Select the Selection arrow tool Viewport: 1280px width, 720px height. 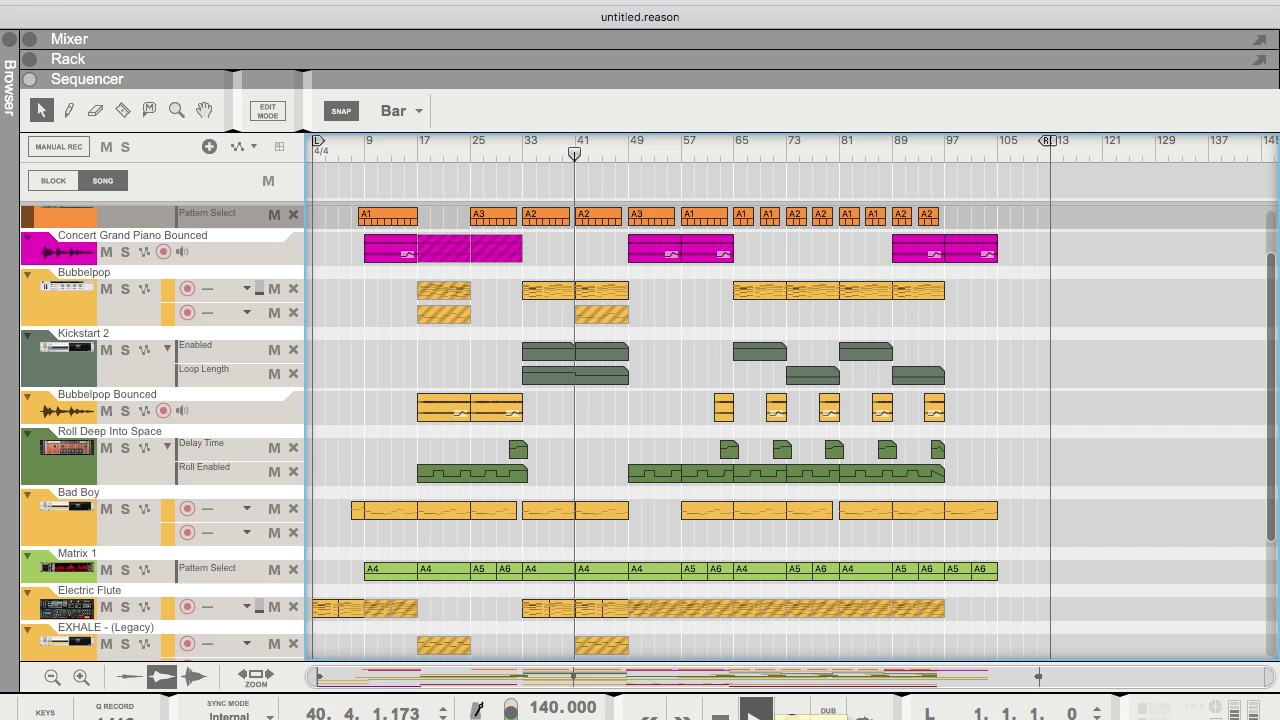point(41,110)
